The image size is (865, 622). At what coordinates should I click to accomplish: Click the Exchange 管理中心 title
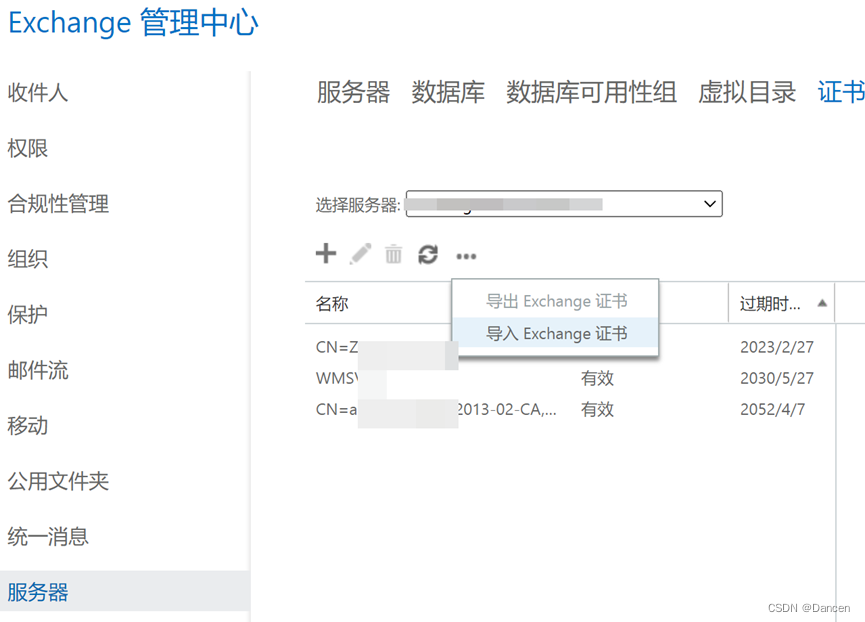click(134, 23)
